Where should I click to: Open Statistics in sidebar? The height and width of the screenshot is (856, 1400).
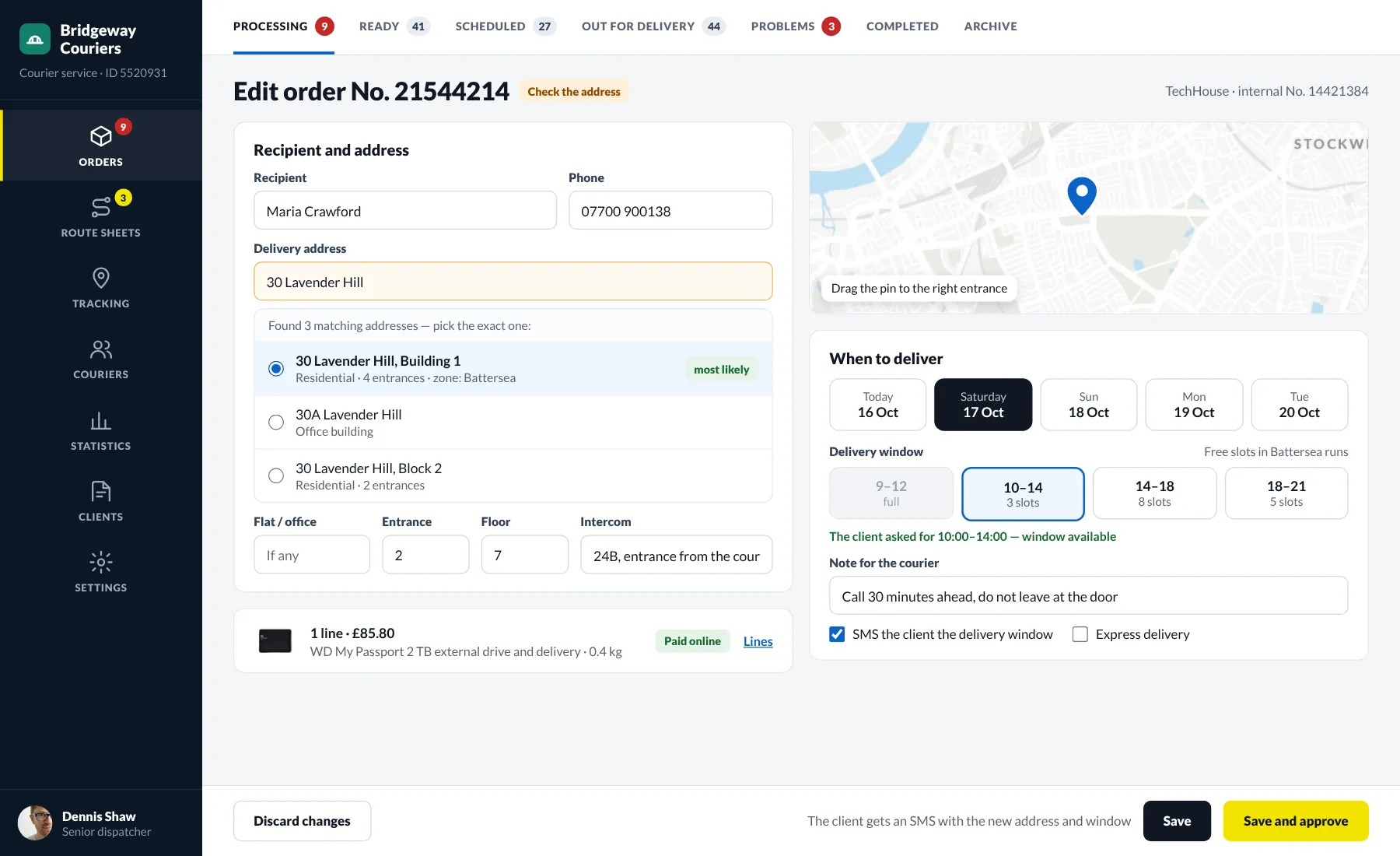[x=101, y=430]
